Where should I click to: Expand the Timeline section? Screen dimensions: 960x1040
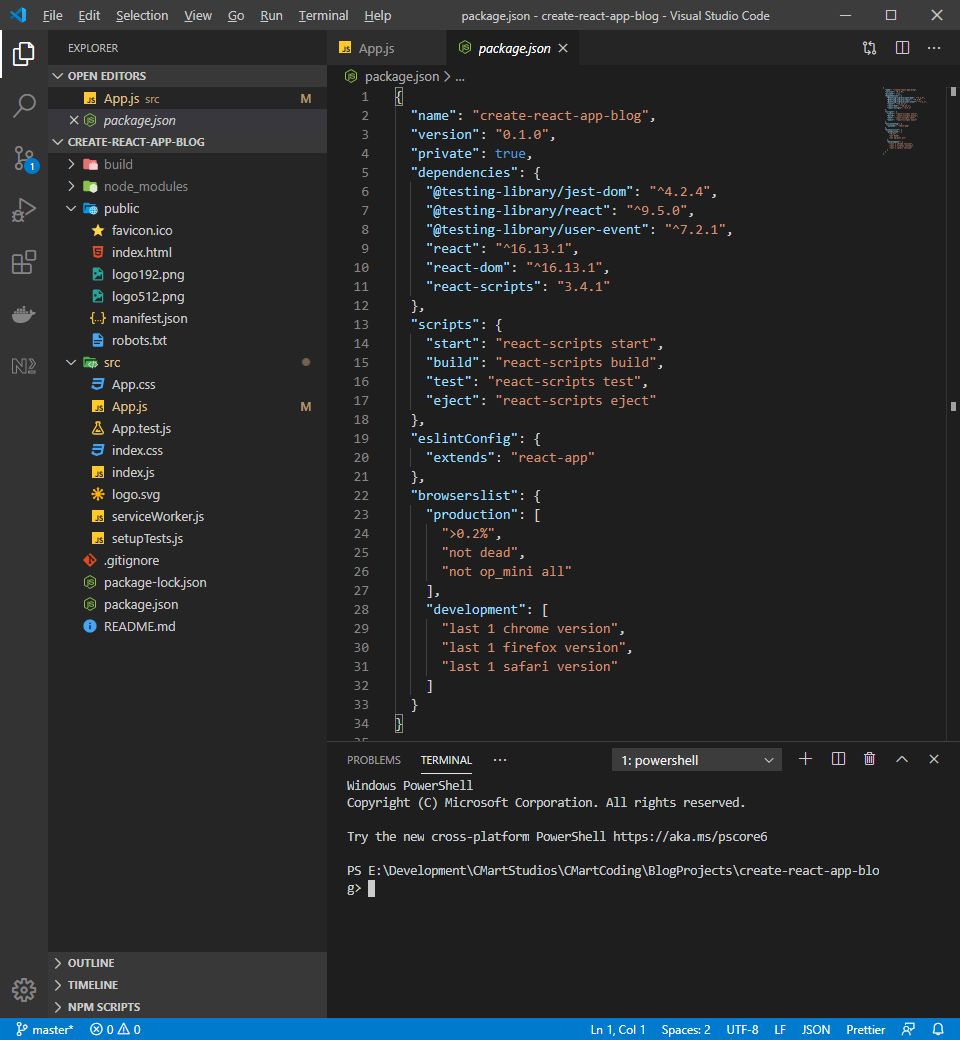coord(187,984)
